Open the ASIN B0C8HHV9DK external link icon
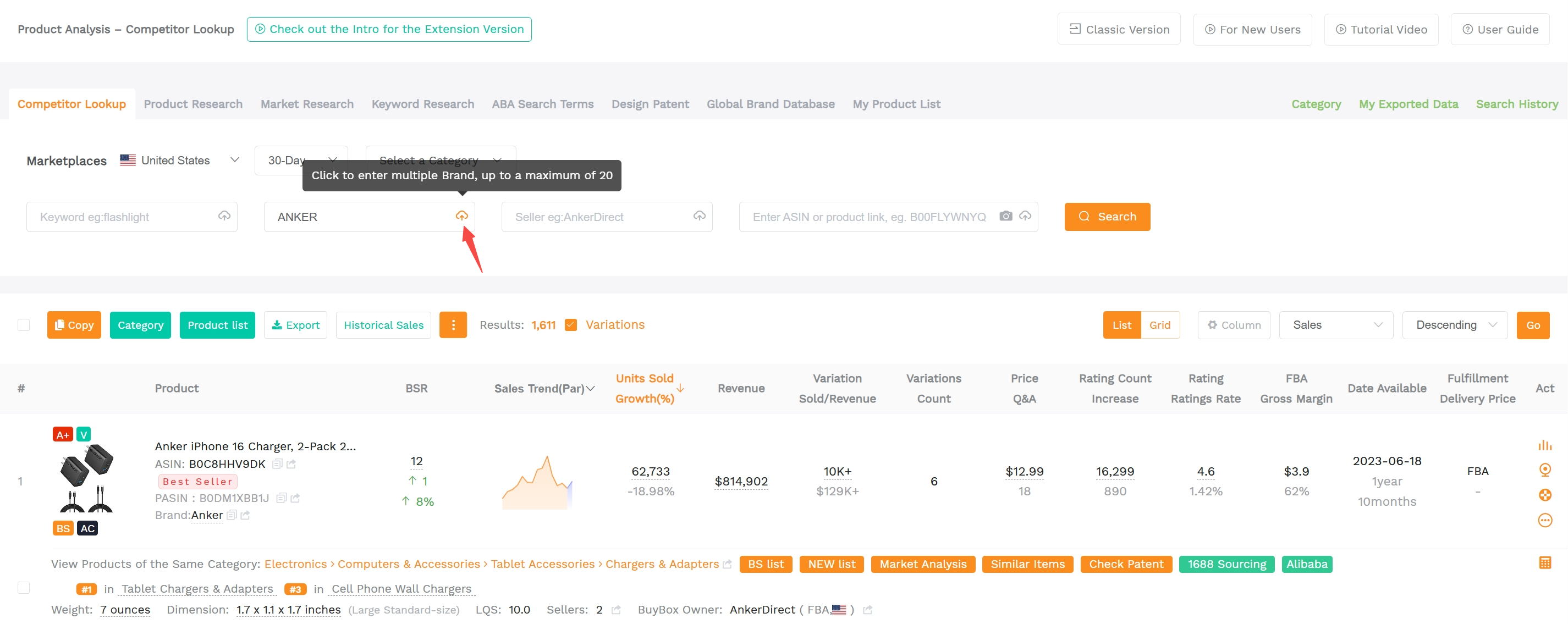Viewport: 1568px width, 624px height. (x=291, y=464)
